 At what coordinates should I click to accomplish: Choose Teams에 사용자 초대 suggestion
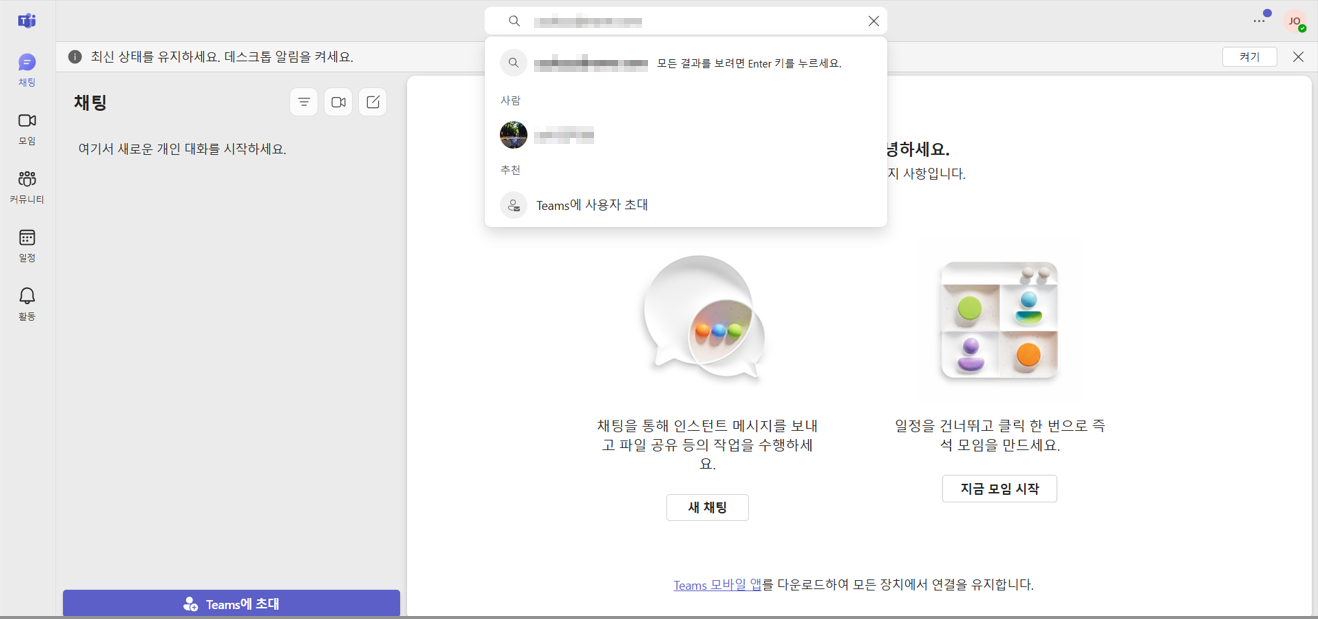coord(686,205)
